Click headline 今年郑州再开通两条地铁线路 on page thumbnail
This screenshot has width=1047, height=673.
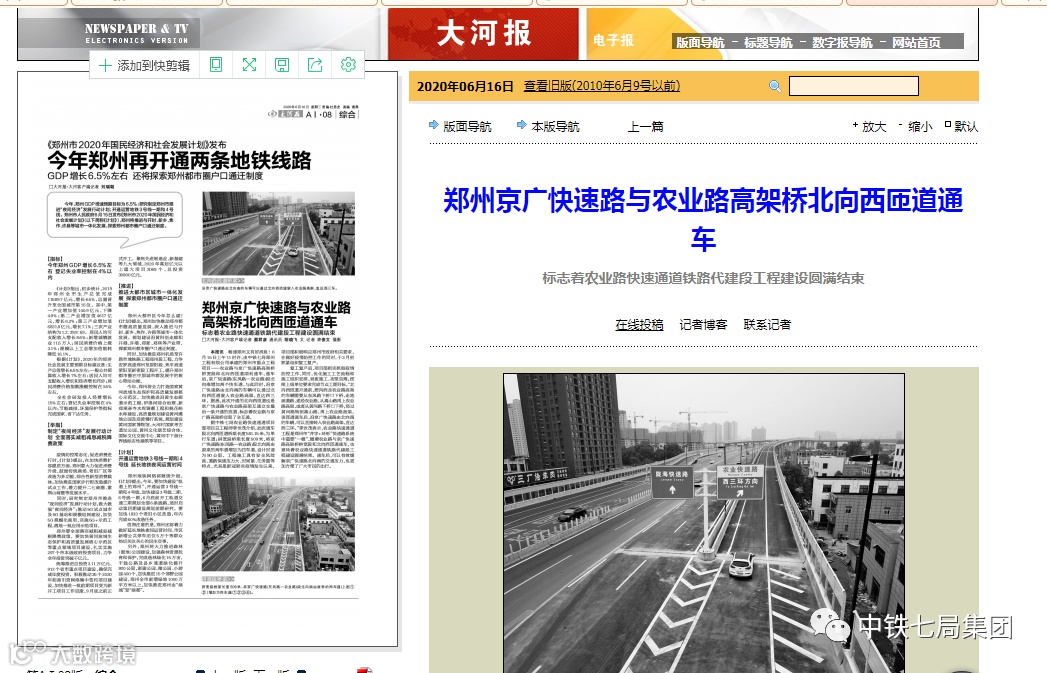click(179, 160)
